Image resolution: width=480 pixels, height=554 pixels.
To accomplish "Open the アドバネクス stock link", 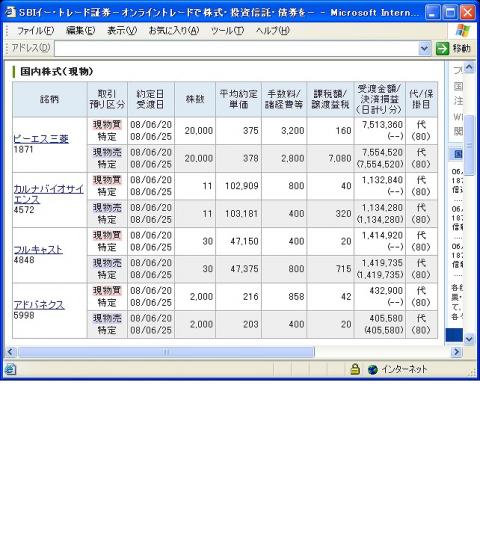I will (x=39, y=305).
